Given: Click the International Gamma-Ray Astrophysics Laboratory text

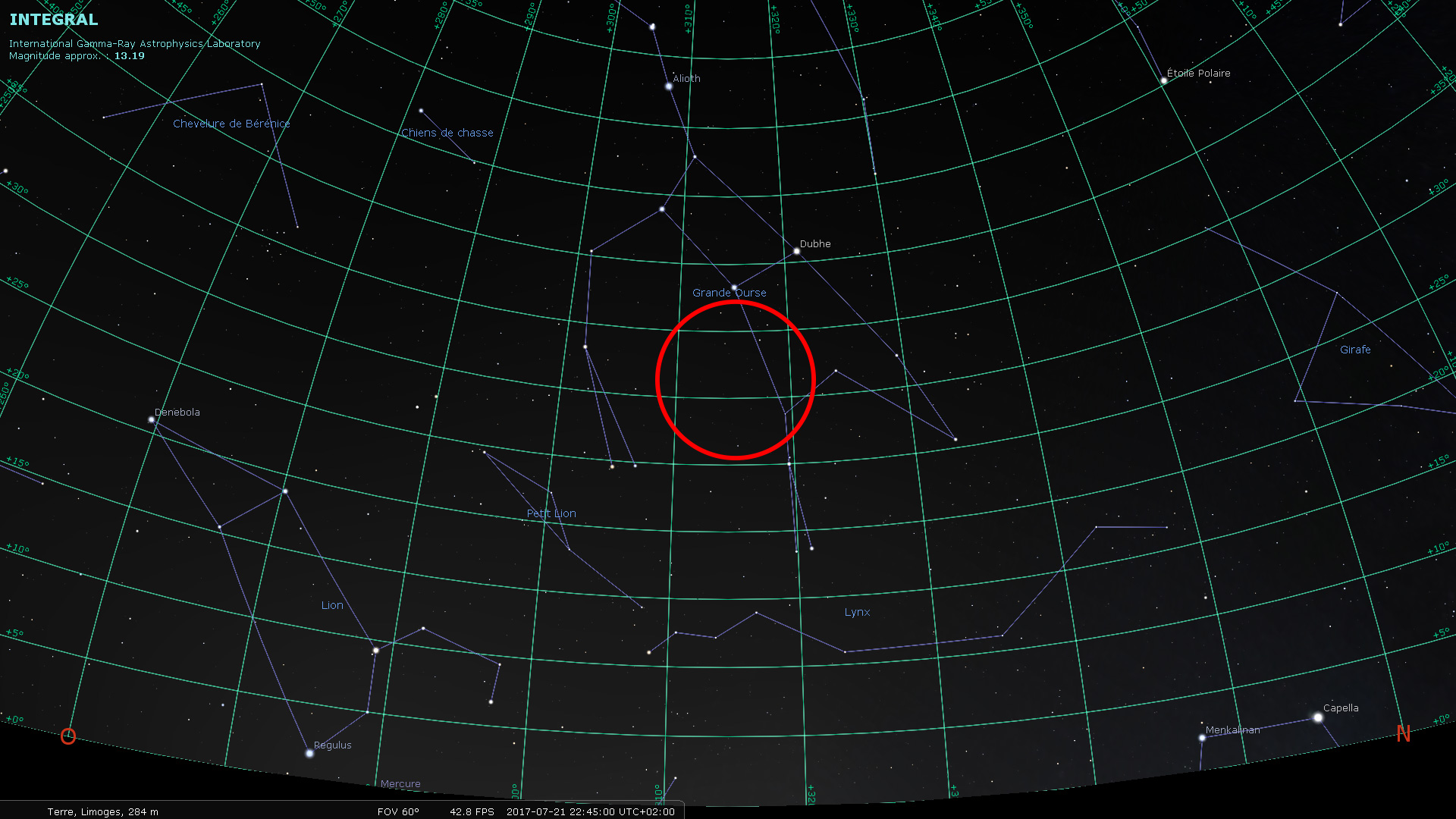Looking at the screenshot, I should (135, 44).
